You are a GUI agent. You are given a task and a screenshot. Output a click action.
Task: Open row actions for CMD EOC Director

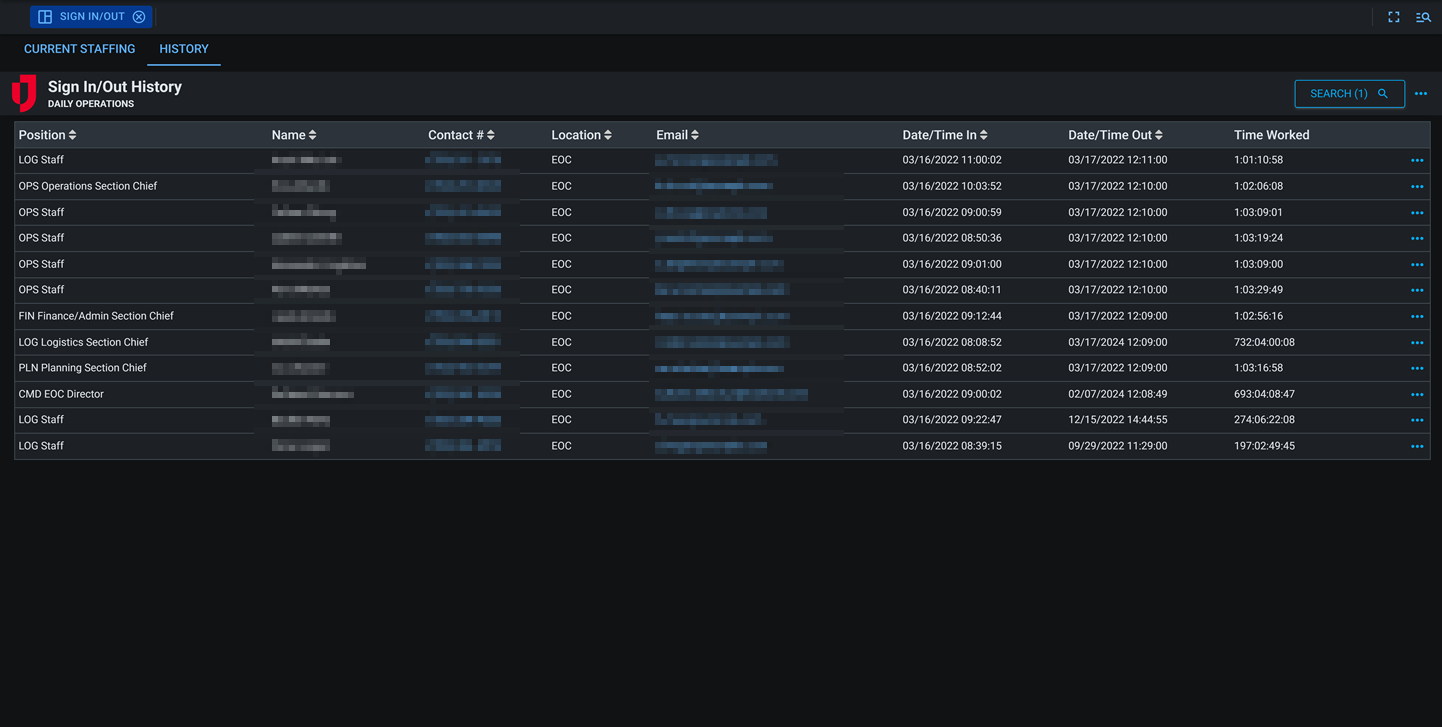click(x=1416, y=395)
